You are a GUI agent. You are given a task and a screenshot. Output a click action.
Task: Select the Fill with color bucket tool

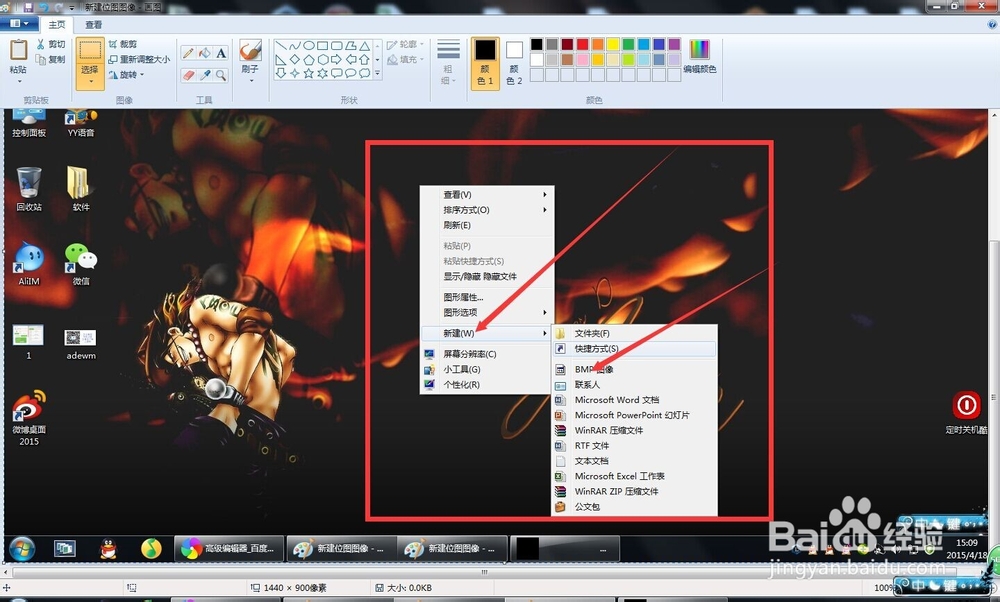pyautogui.click(x=205, y=54)
